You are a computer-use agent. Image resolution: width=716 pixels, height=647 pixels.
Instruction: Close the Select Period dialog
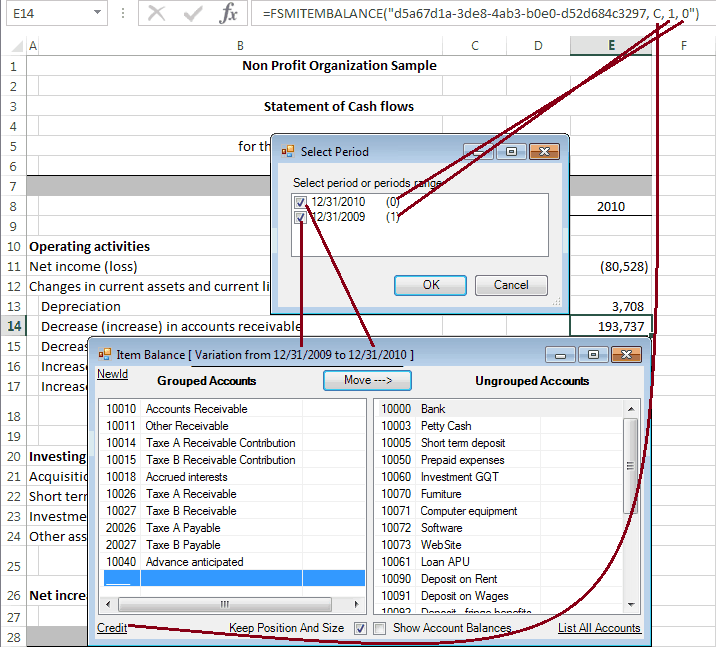544,152
